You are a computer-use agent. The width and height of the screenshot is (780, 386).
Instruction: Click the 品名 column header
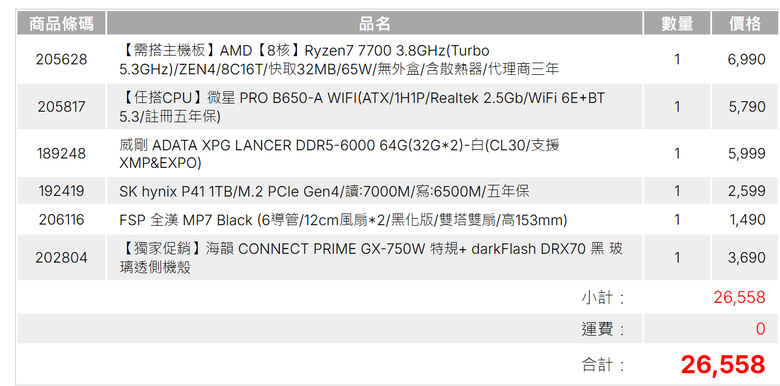tap(375, 23)
